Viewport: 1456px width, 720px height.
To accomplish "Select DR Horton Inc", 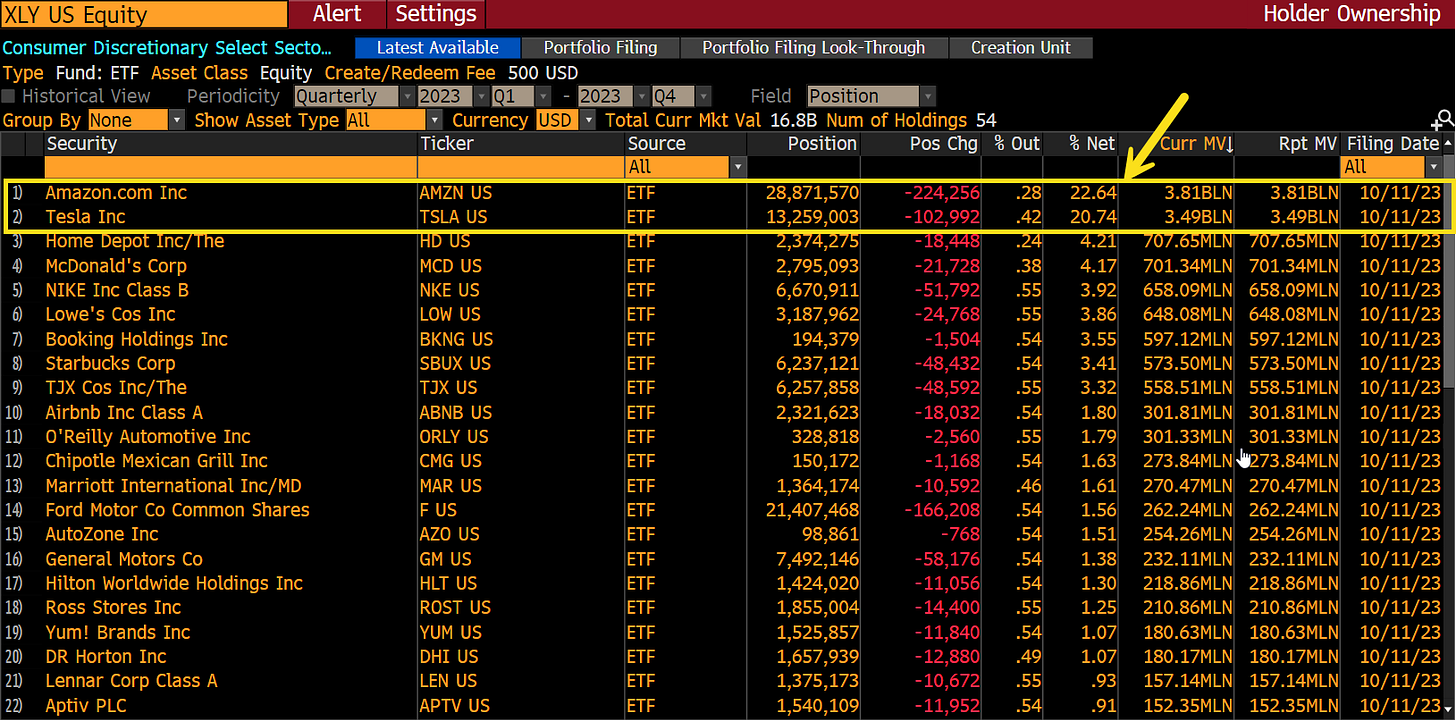I will tap(106, 656).
